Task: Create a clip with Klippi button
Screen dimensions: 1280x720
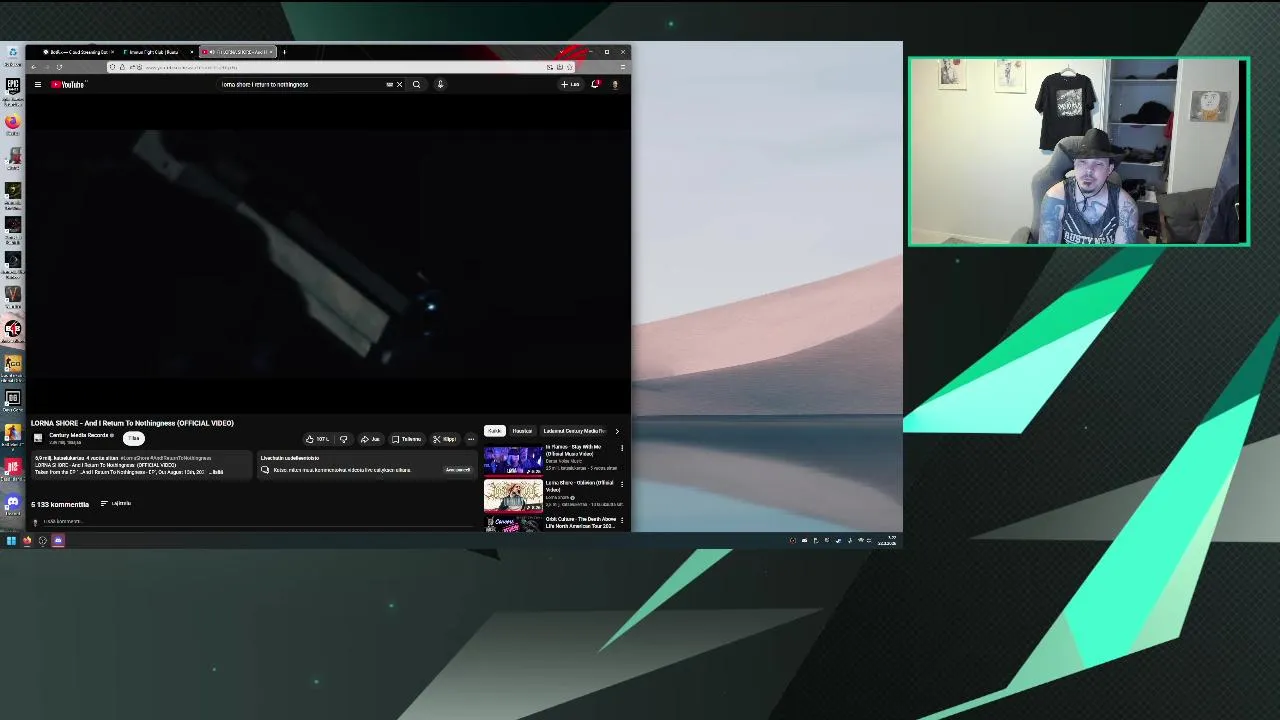Action: tap(445, 439)
